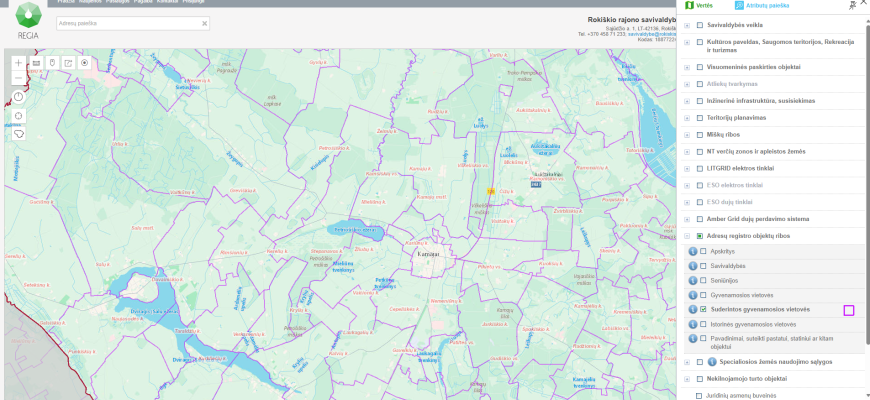Screen dimensions: 870x400
Task: Open the ruler measurement tool
Action: click(x=36, y=63)
